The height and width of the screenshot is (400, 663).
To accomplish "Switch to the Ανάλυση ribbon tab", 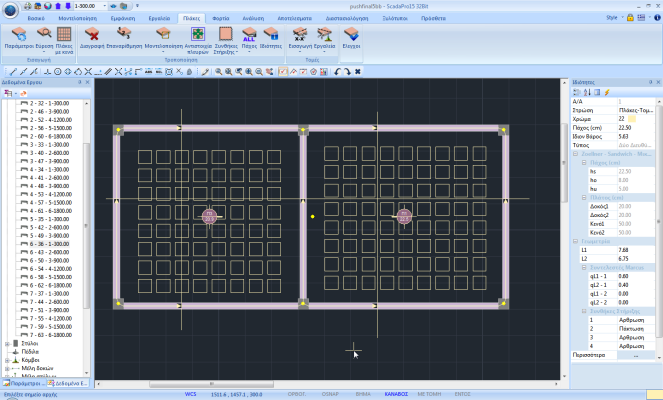I will pos(253,18).
